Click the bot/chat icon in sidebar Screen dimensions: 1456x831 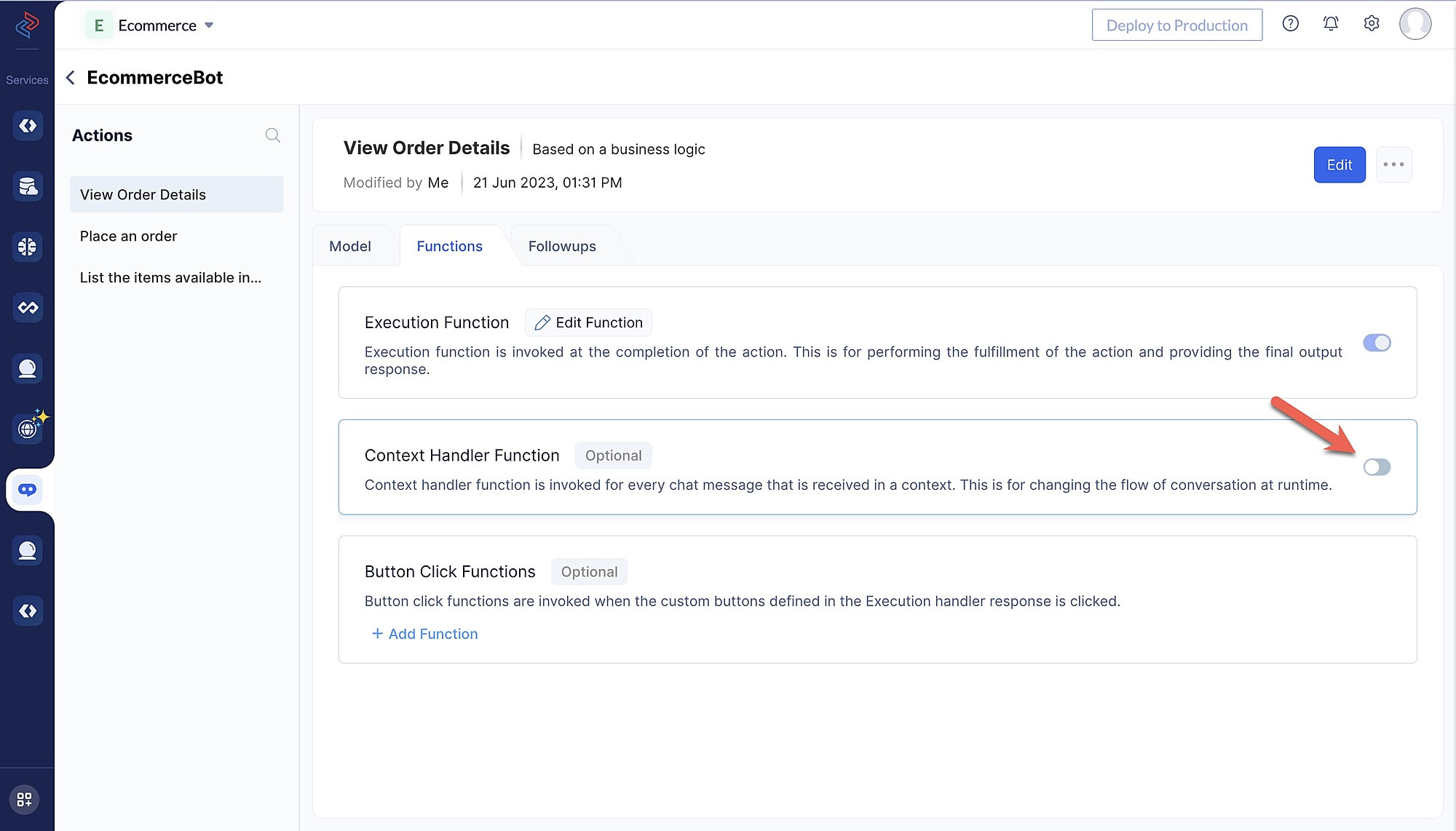(x=27, y=489)
